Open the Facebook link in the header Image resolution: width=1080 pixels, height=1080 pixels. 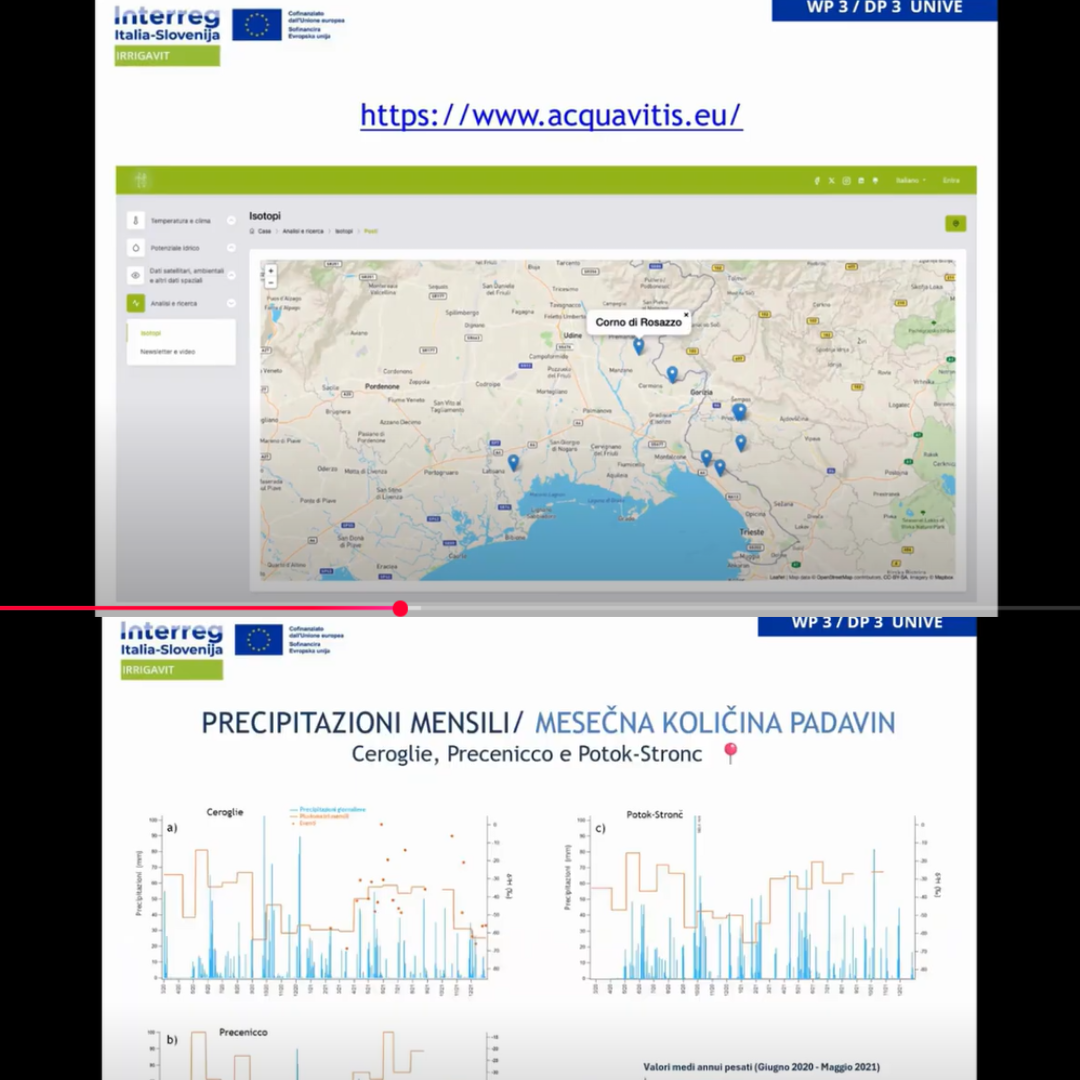(817, 180)
